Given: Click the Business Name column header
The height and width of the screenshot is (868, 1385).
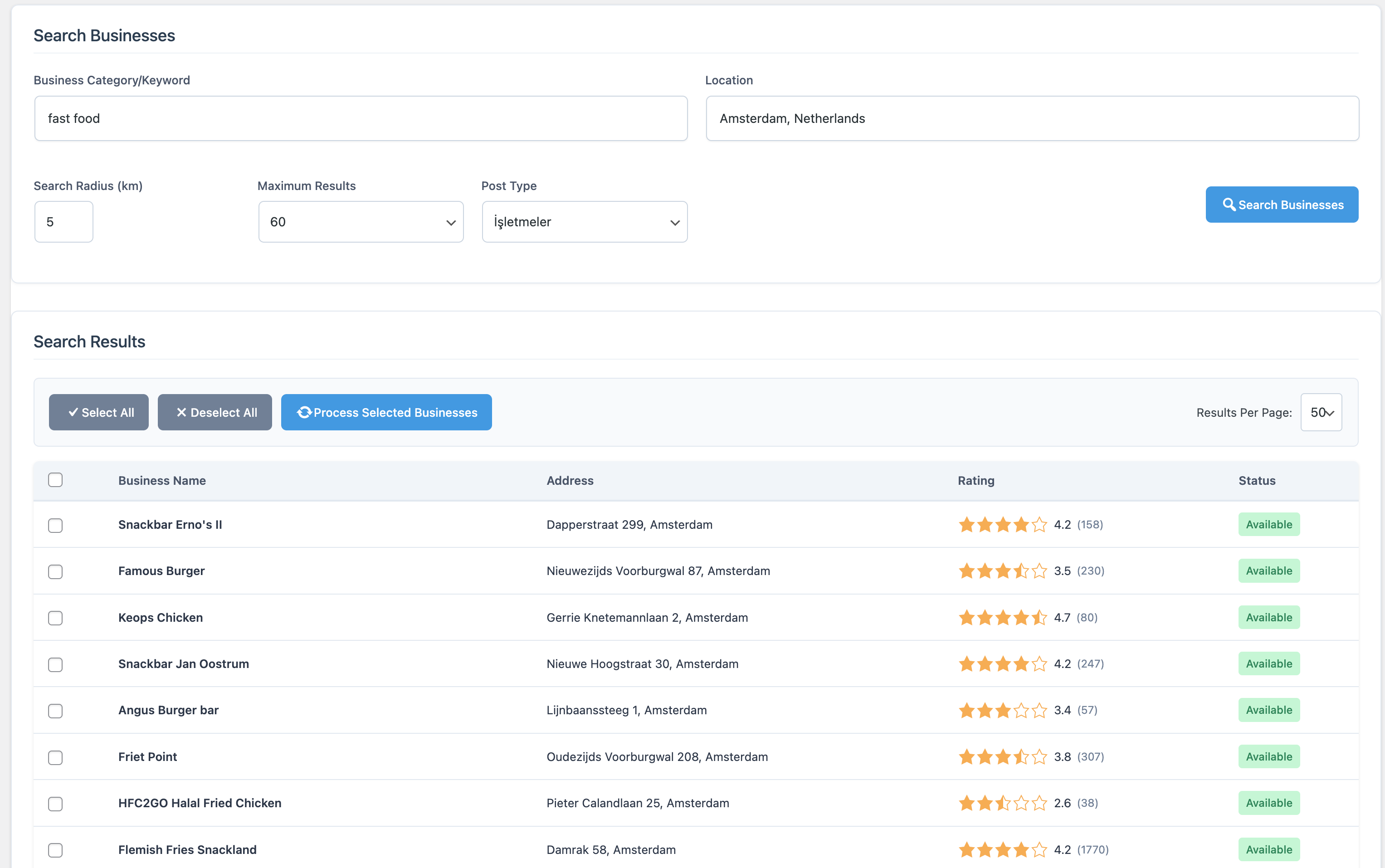Looking at the screenshot, I should pyautogui.click(x=162, y=481).
